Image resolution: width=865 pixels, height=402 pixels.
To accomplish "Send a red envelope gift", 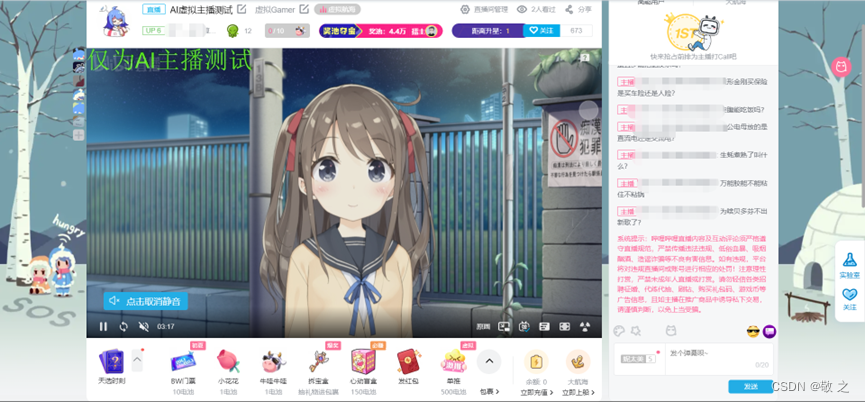I will coord(407,362).
